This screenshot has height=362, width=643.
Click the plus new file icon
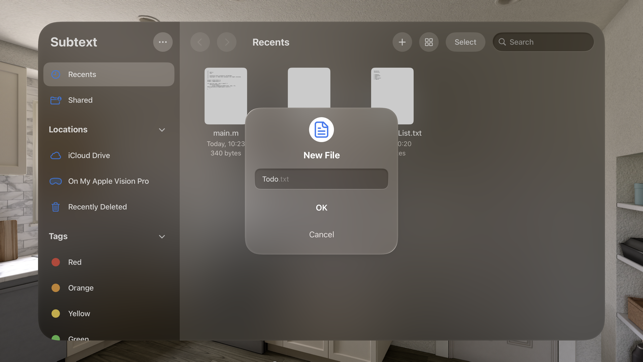pyautogui.click(x=402, y=42)
